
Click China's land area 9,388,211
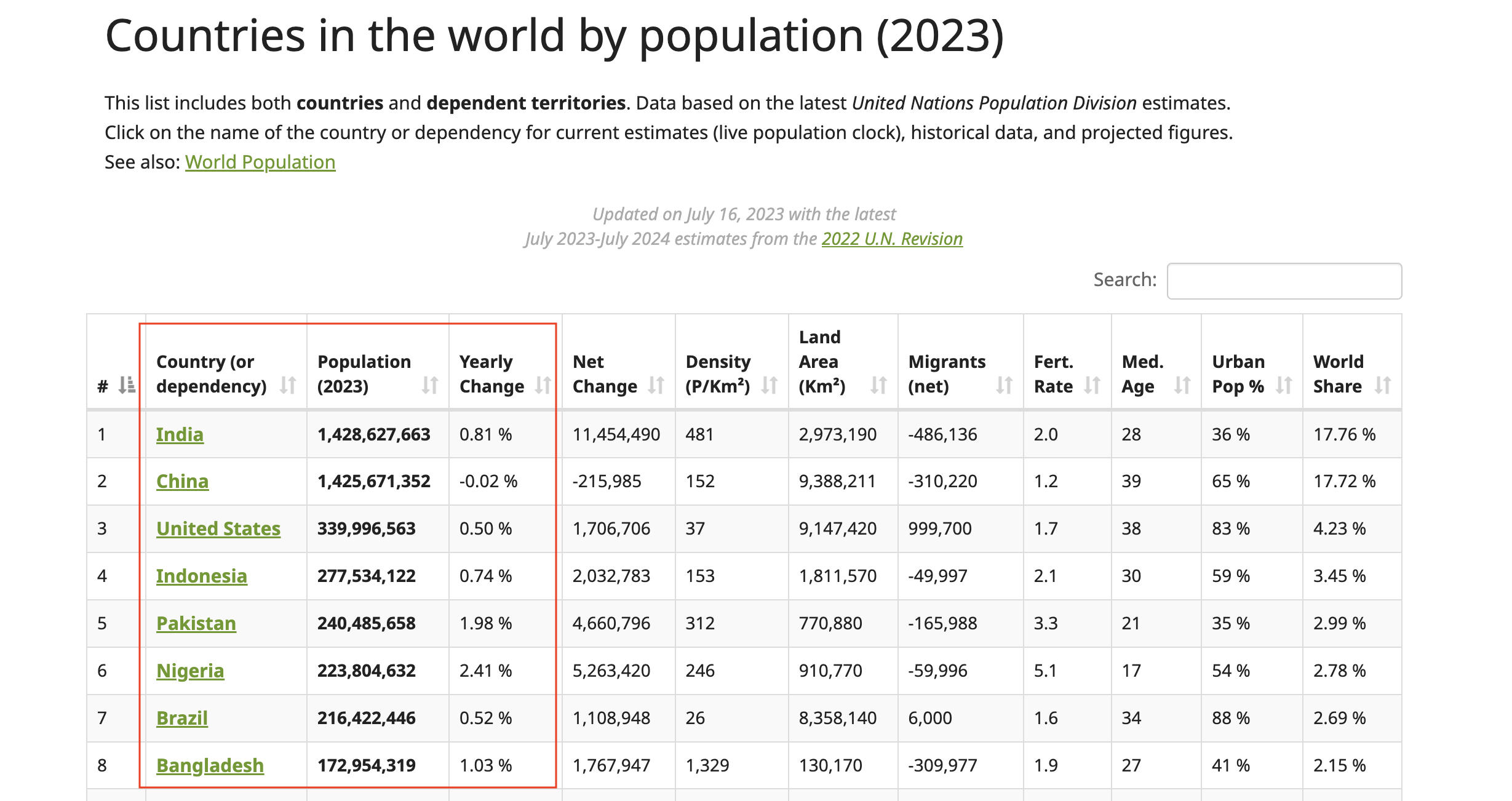[837, 481]
